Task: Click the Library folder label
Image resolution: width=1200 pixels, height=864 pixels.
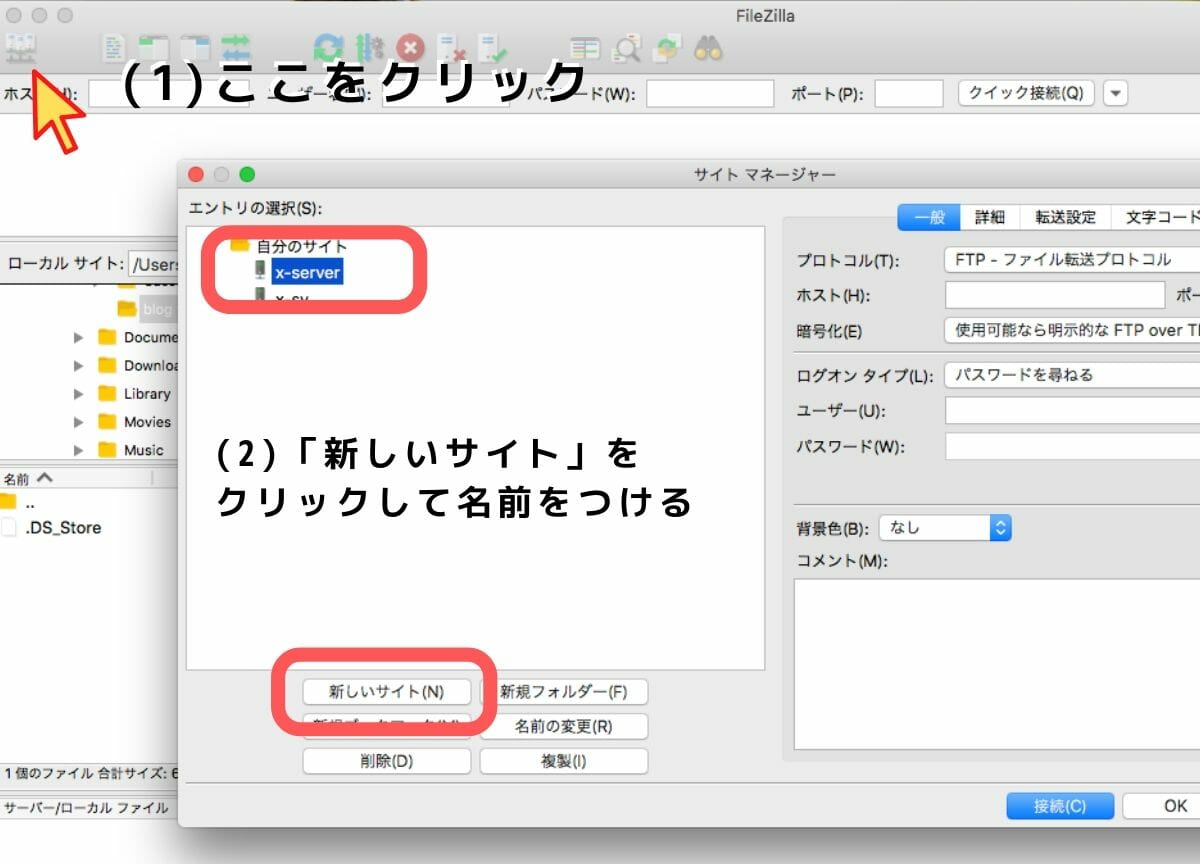Action: click(x=147, y=394)
